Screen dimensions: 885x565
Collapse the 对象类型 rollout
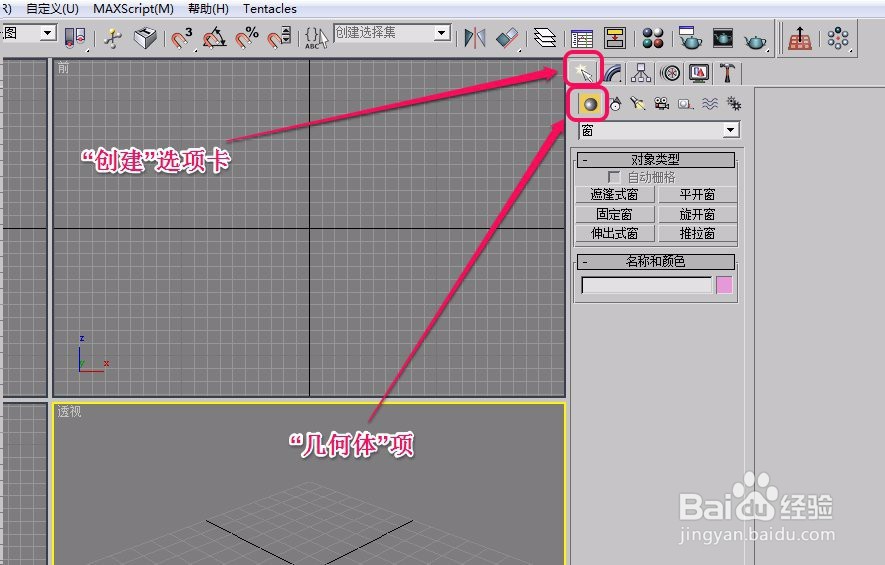pyautogui.click(x=656, y=160)
